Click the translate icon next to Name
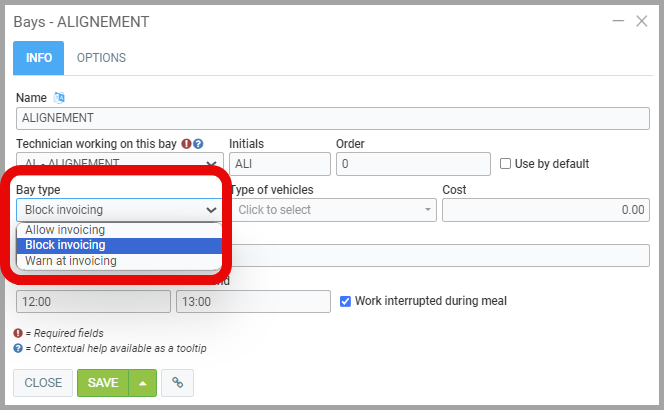The height and width of the screenshot is (410, 664). [x=58, y=97]
